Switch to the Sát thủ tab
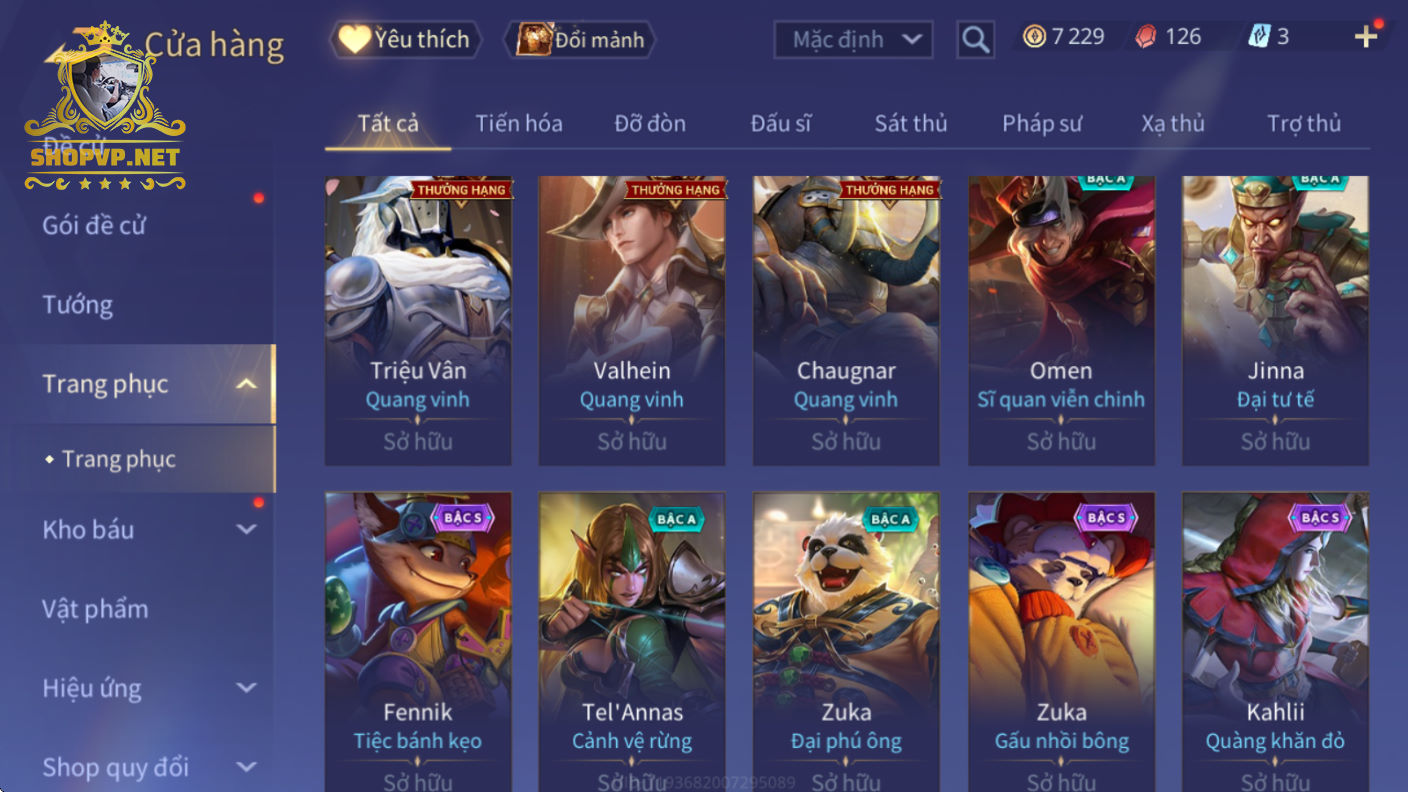The height and width of the screenshot is (792, 1408). [x=910, y=123]
